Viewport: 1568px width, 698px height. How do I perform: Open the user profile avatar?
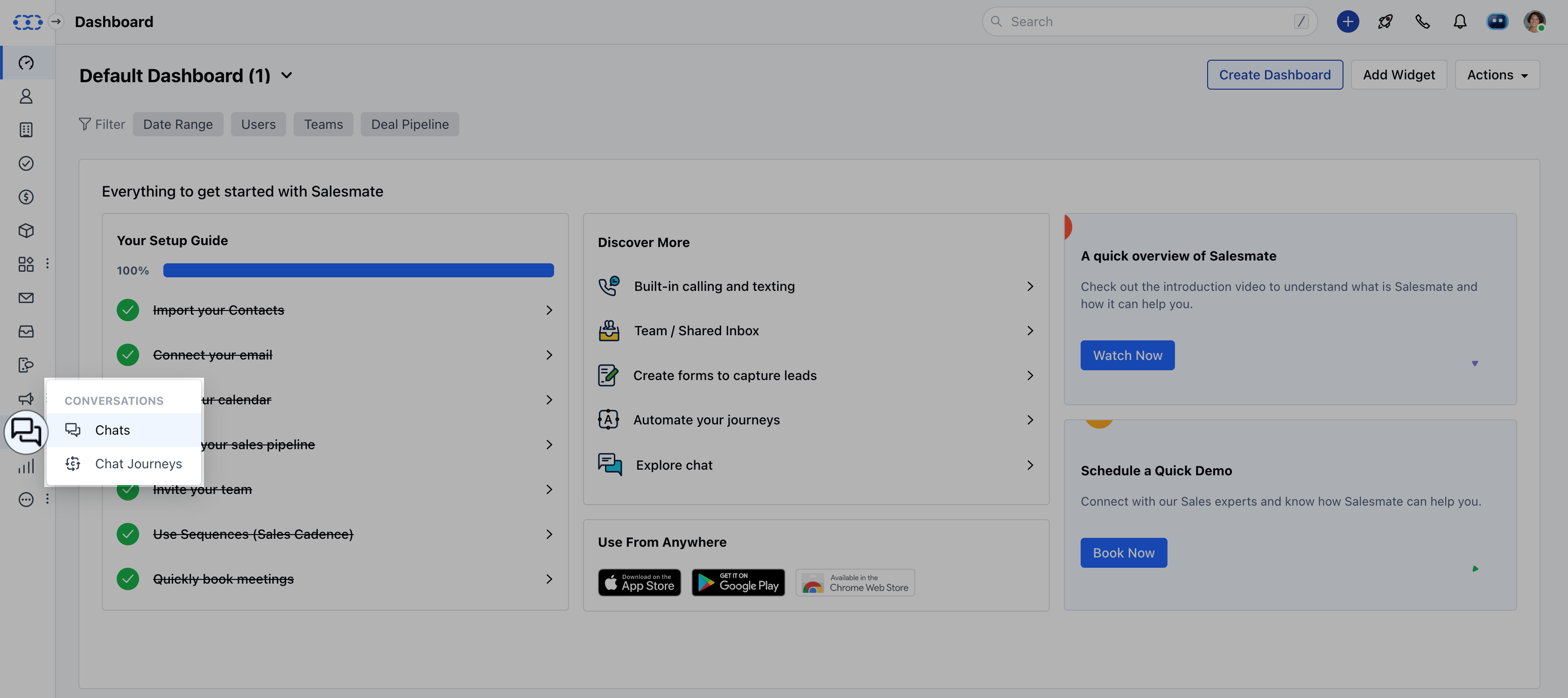[x=1534, y=21]
